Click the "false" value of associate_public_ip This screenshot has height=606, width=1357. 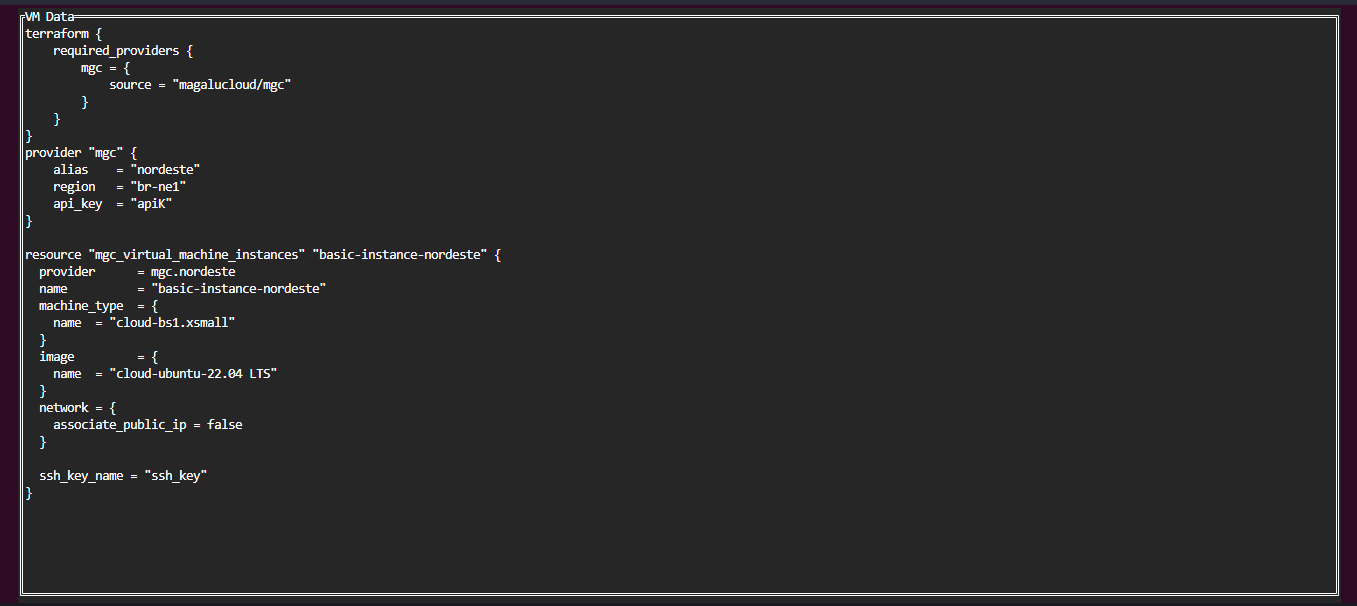(225, 424)
